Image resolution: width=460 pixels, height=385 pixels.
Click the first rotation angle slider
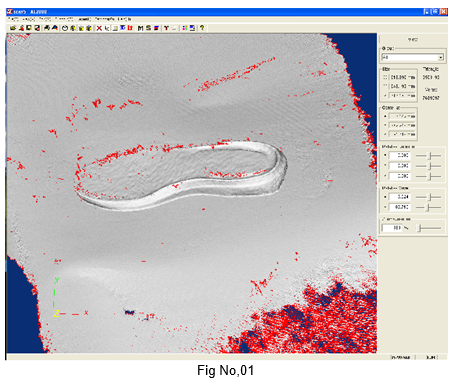point(428,155)
